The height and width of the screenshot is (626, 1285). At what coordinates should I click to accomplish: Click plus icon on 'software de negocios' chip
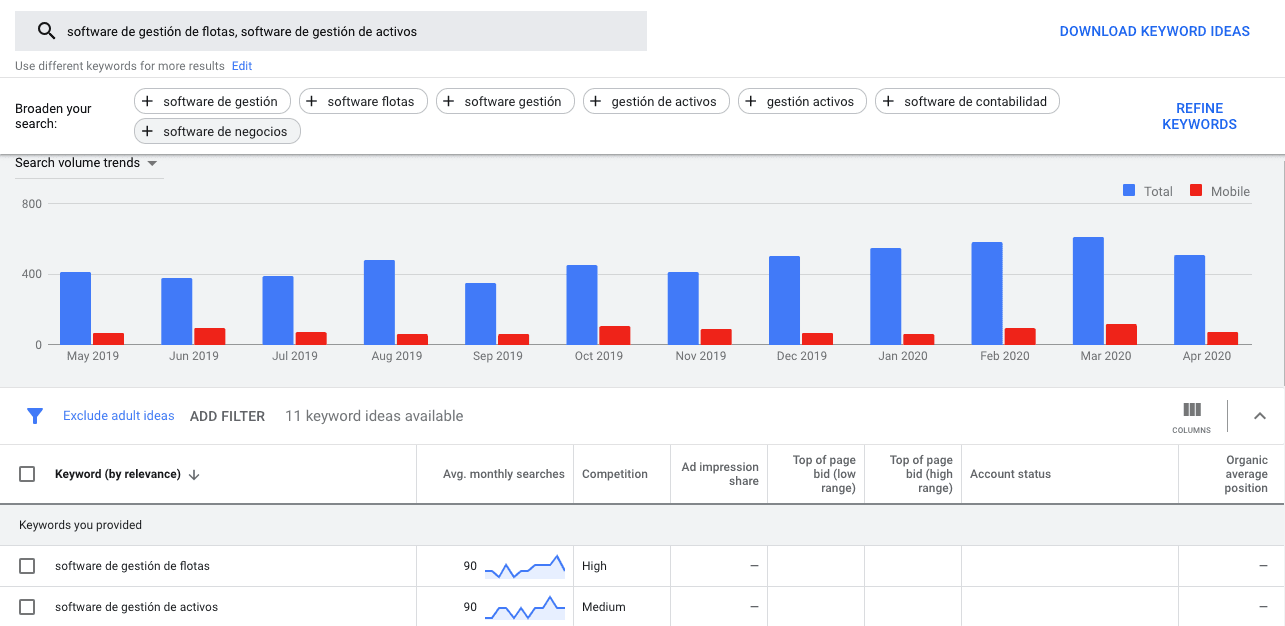click(148, 131)
